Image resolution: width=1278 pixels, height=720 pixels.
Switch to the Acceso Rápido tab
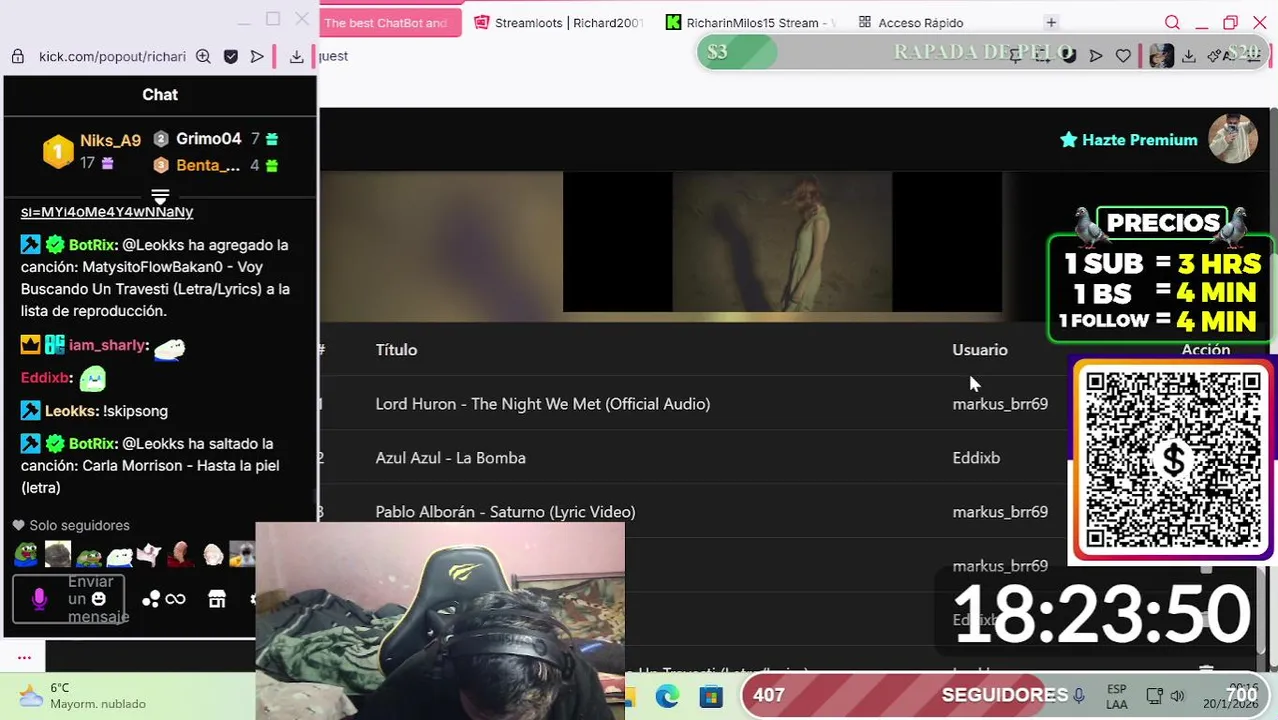(x=911, y=22)
